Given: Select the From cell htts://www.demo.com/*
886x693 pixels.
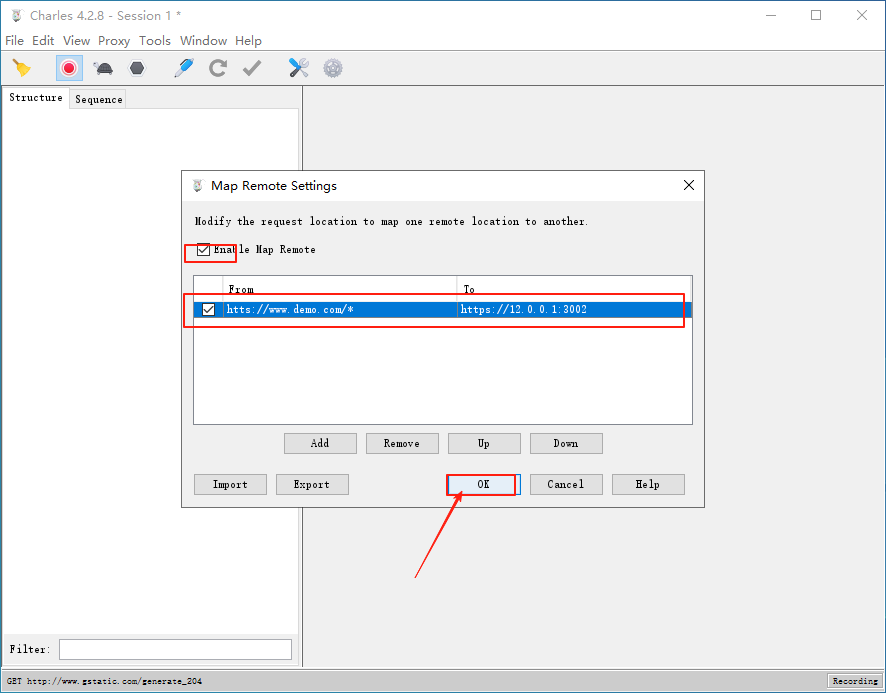Looking at the screenshot, I should (x=340, y=309).
